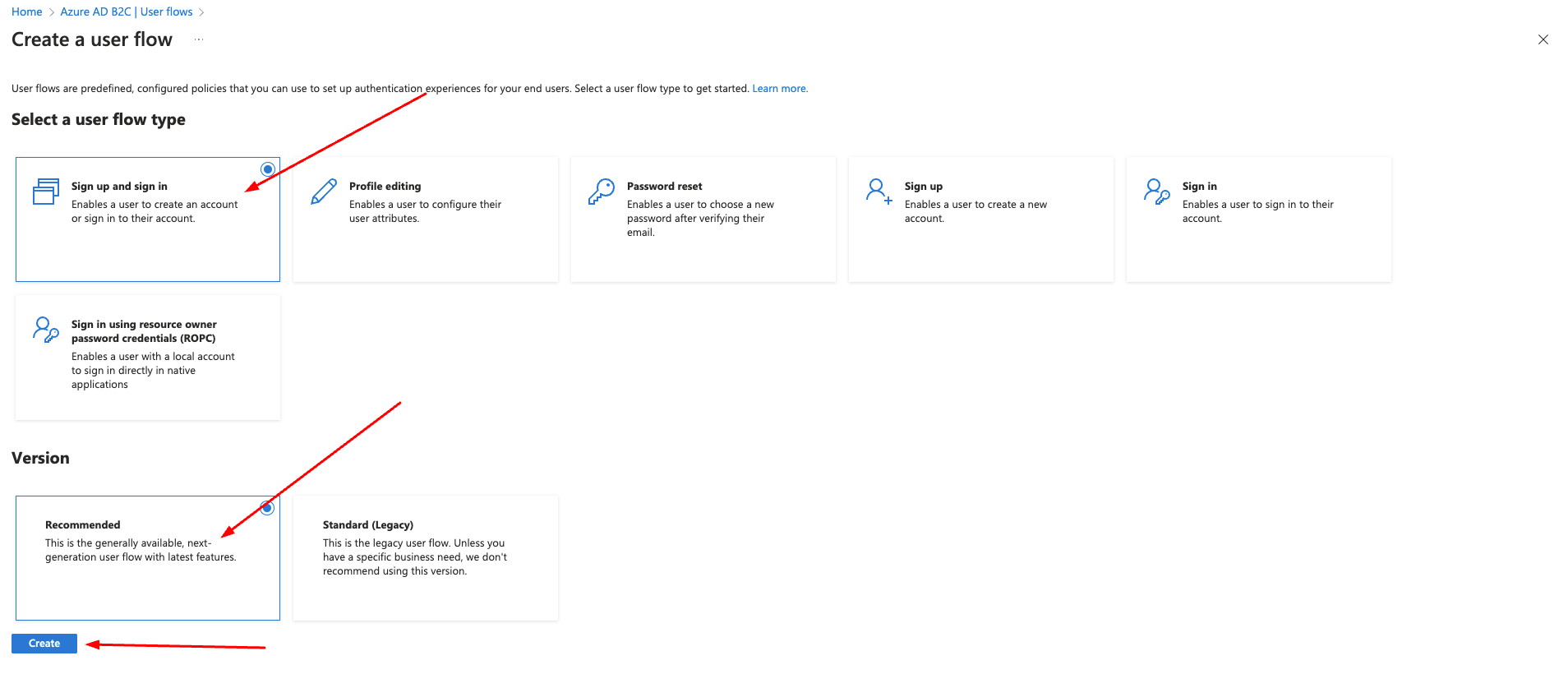Click 'Enables a user to create a new account' description
Screen dimensions: 1568x688
975,211
